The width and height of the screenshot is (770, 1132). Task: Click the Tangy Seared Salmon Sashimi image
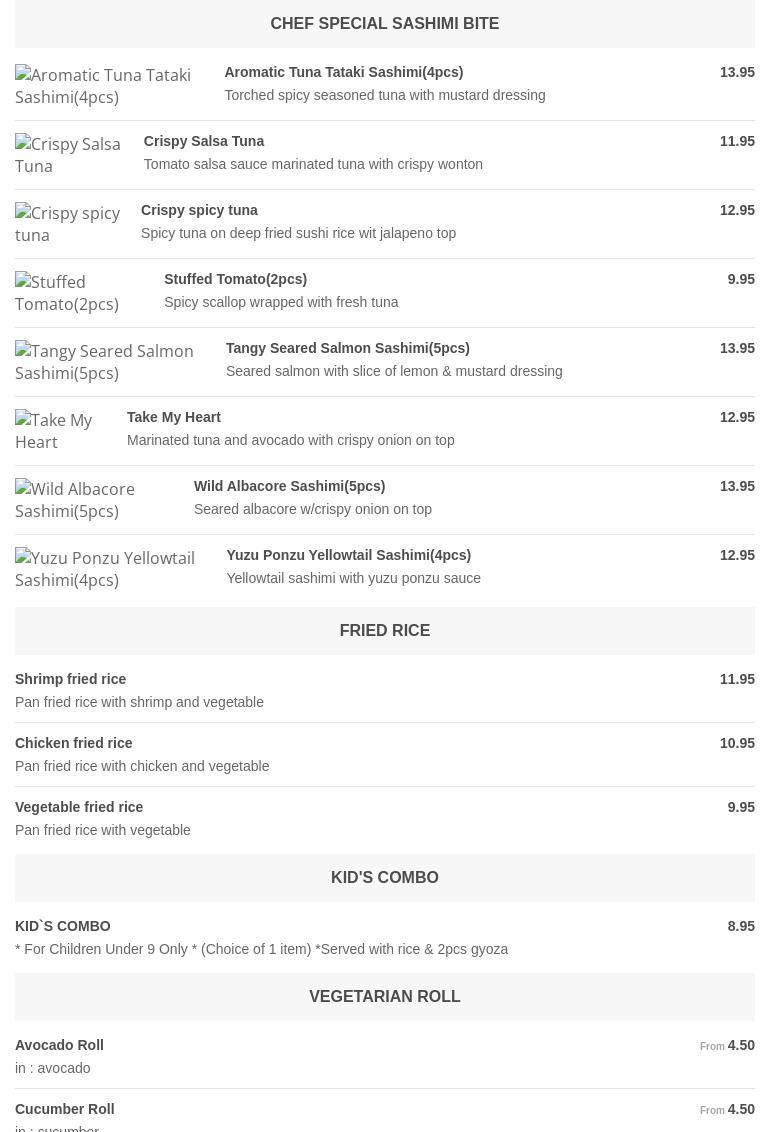point(110,362)
